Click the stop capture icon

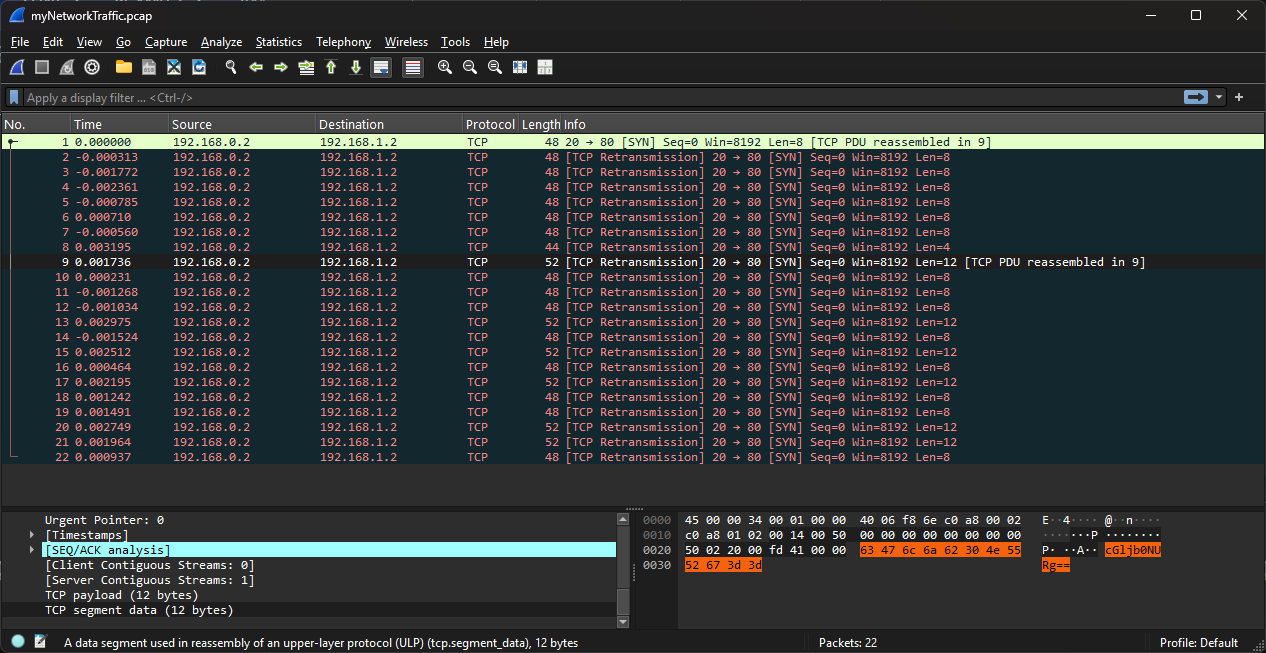(x=41, y=67)
